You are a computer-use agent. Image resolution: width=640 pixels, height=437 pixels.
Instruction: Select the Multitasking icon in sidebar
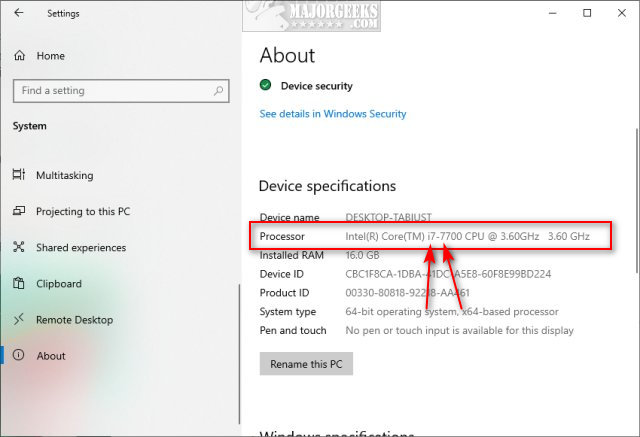point(19,175)
